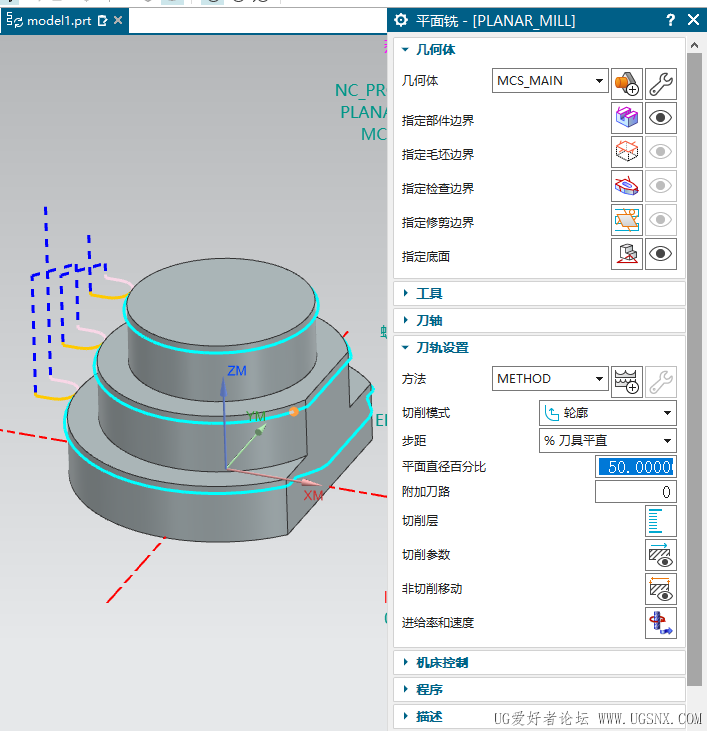Open the non-cutting moves (非切削移动) icon
The image size is (707, 731).
click(661, 589)
